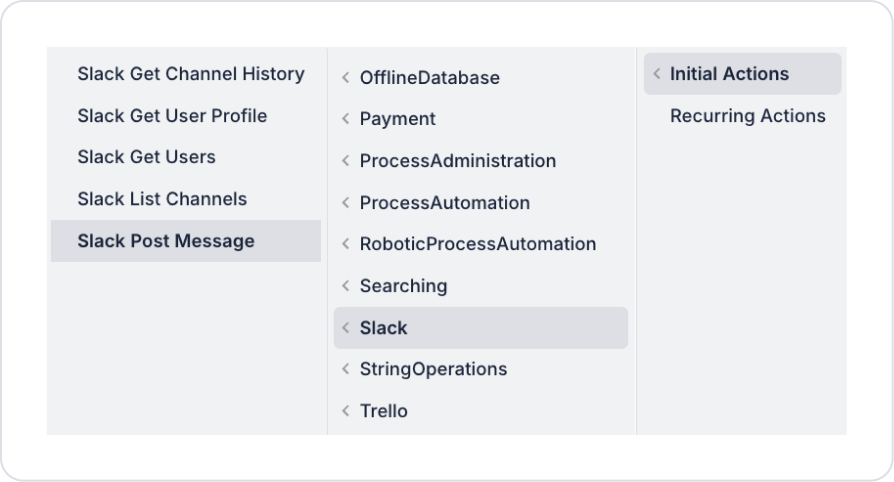Choose the RoboticProcessAutomation category

click(477, 244)
